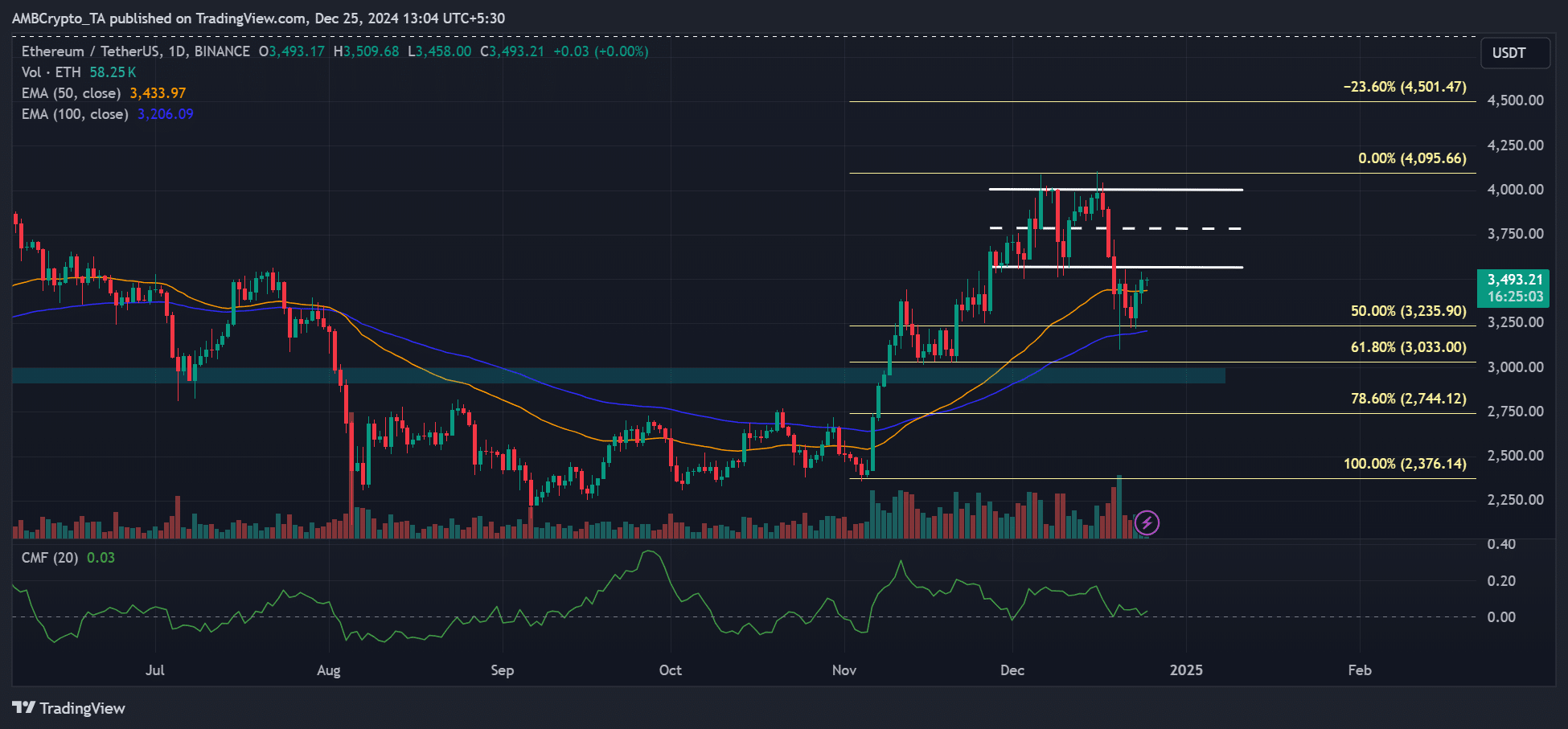Image resolution: width=1568 pixels, height=729 pixels.
Task: Click the CMF value 0.03
Action: pos(101,558)
